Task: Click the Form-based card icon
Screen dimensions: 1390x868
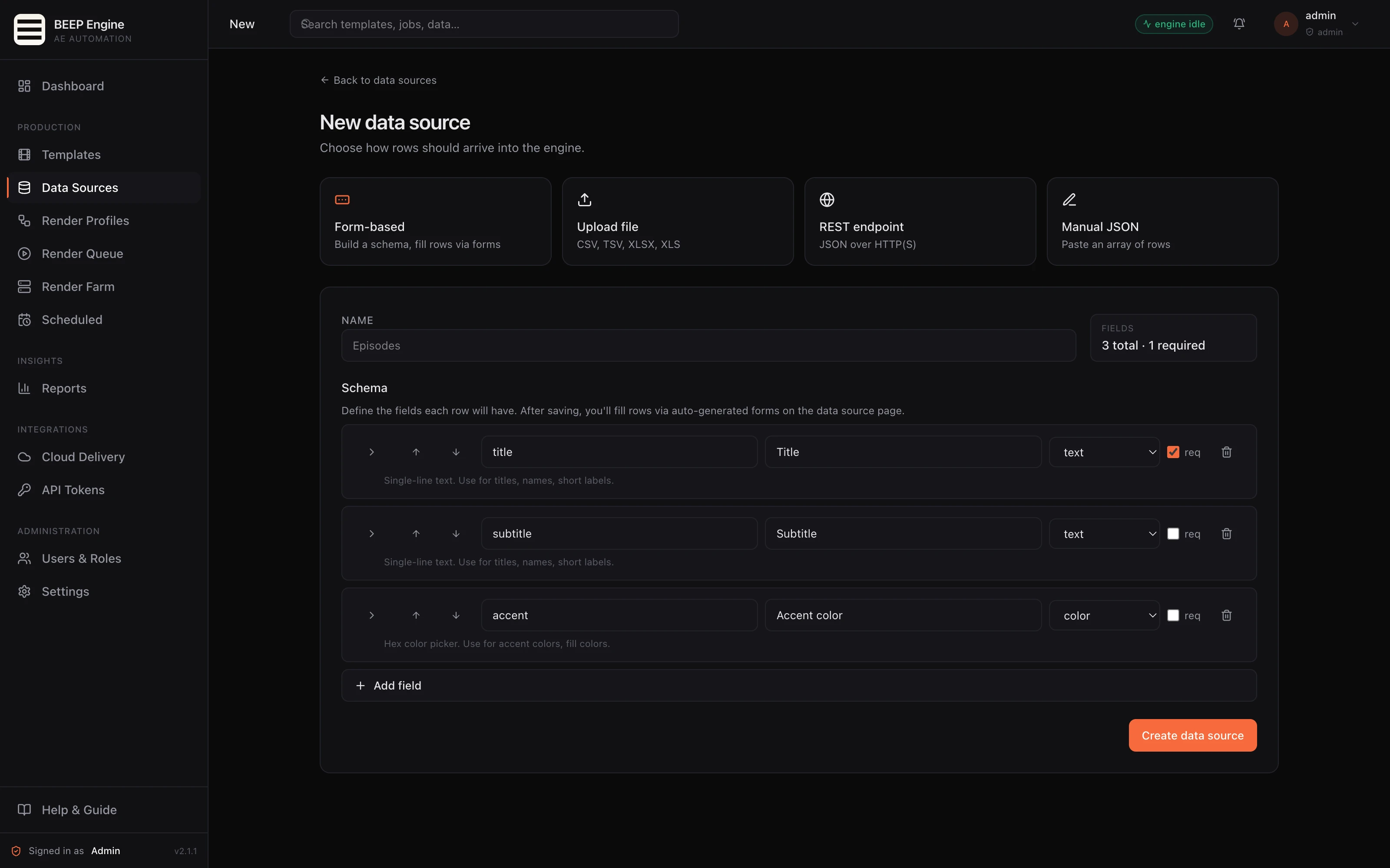Action: click(x=342, y=200)
